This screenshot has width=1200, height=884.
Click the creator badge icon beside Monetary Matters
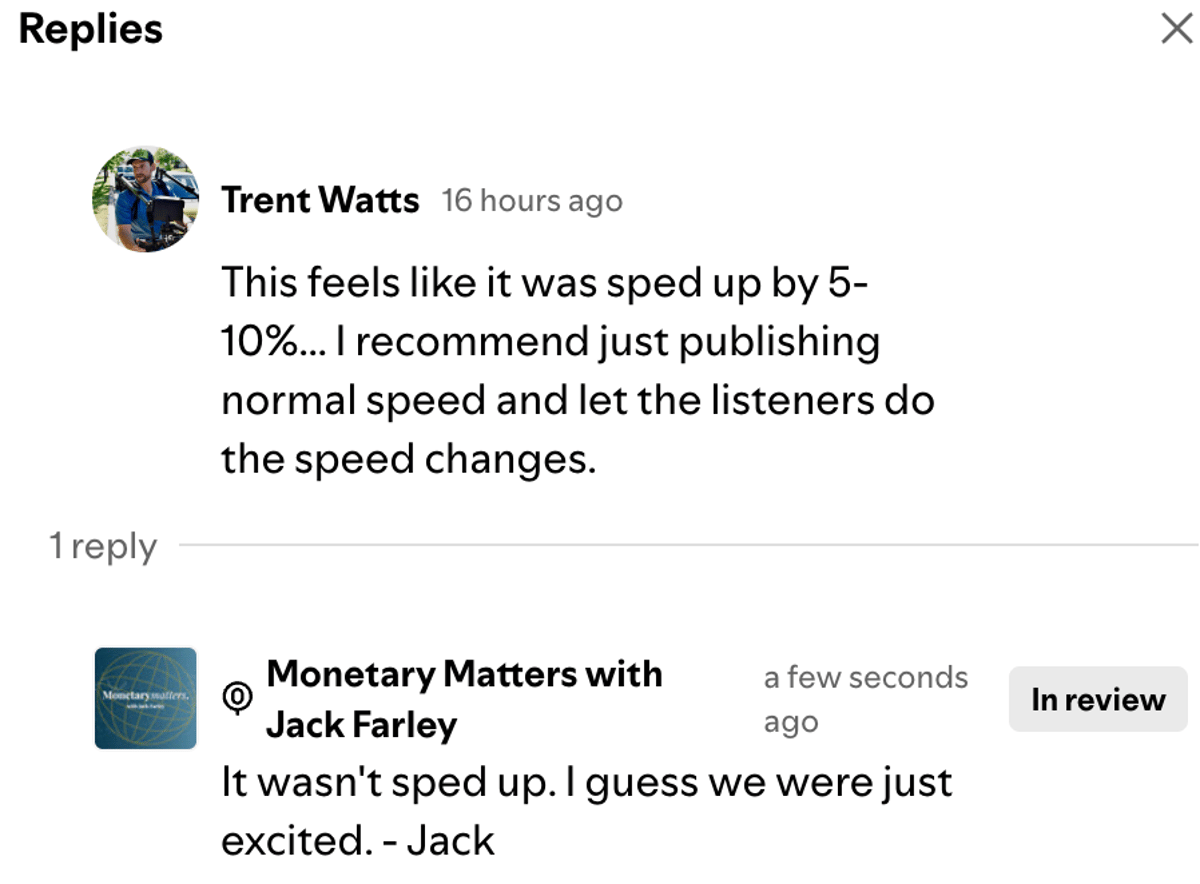click(236, 698)
